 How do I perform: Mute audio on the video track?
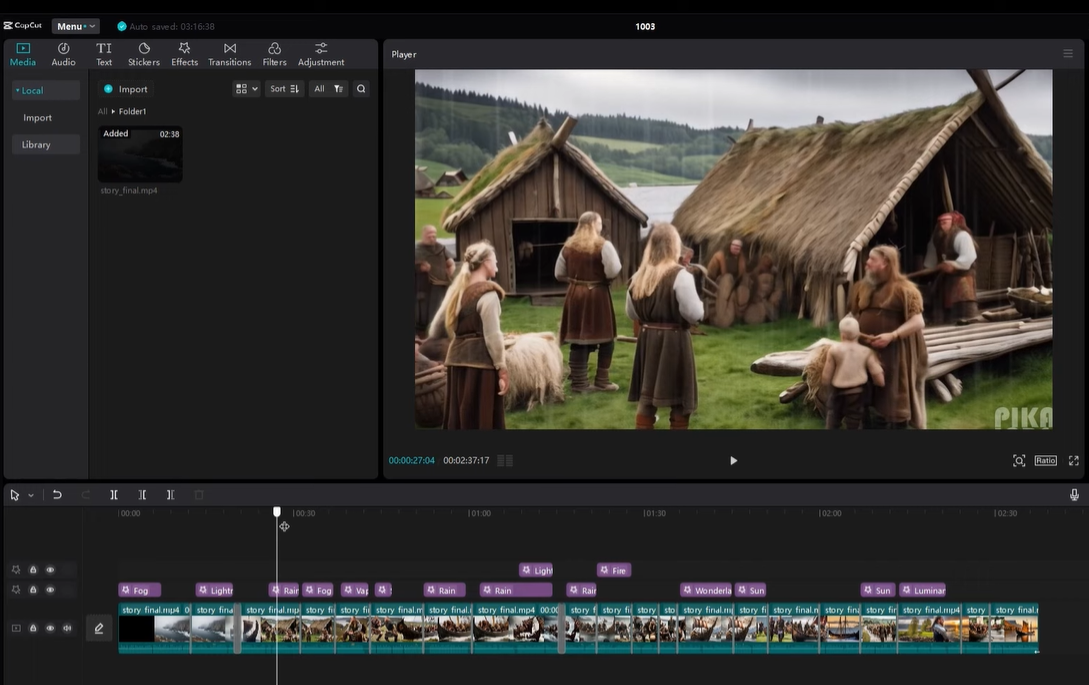66,628
